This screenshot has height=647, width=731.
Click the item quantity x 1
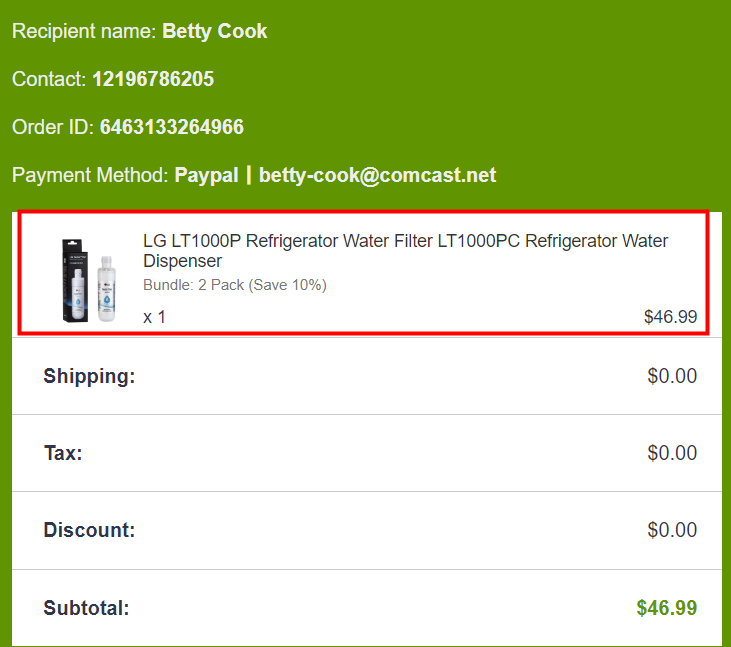pyautogui.click(x=154, y=317)
